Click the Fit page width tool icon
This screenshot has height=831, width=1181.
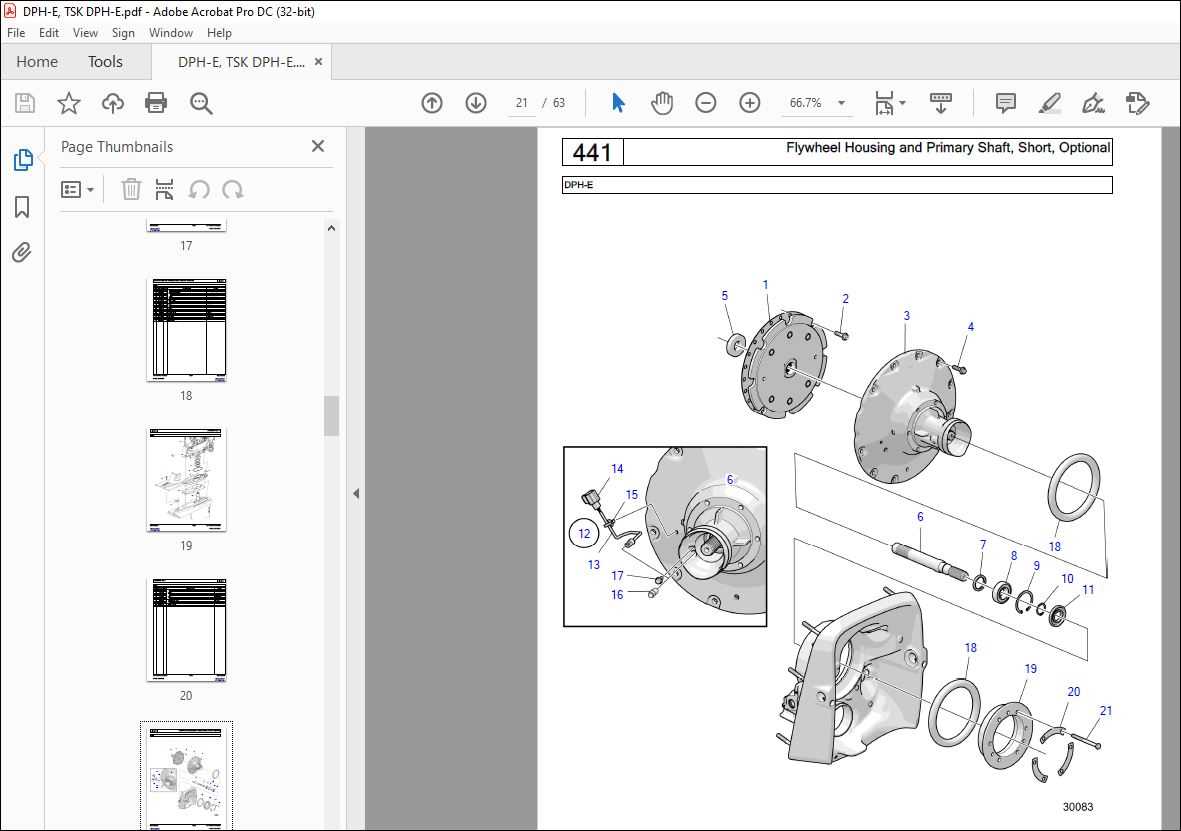tap(883, 103)
